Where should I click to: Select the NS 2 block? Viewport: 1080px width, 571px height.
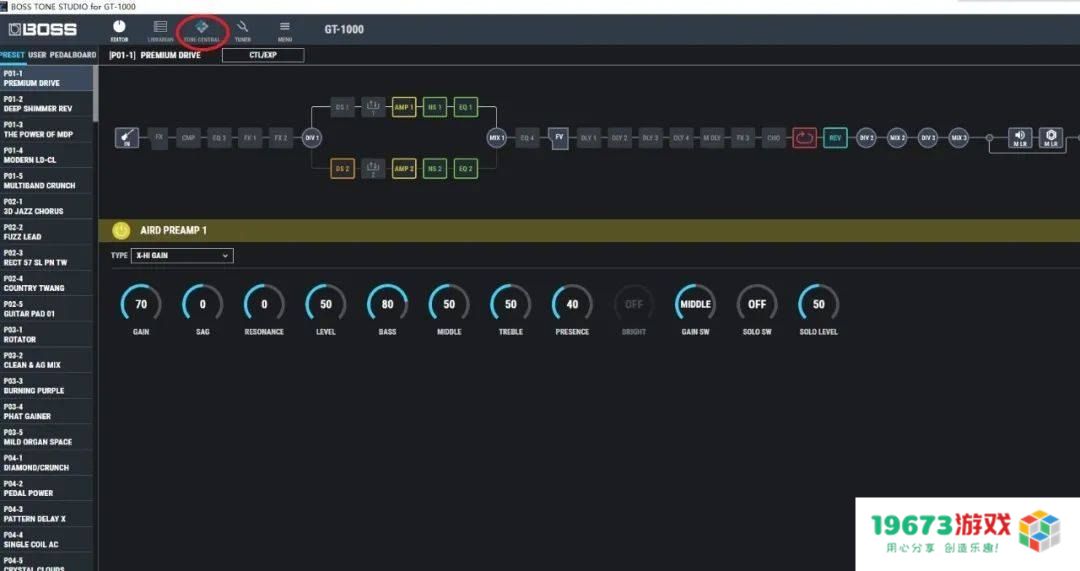pyautogui.click(x=435, y=169)
